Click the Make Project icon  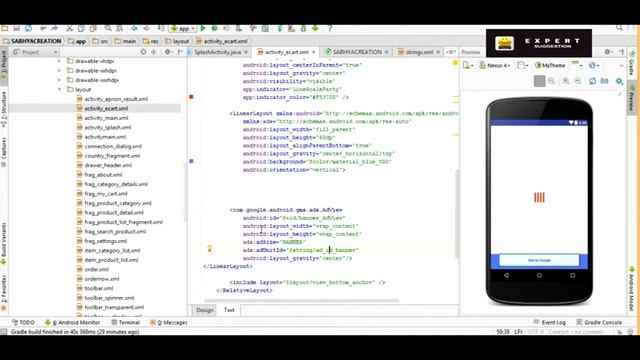point(161,28)
